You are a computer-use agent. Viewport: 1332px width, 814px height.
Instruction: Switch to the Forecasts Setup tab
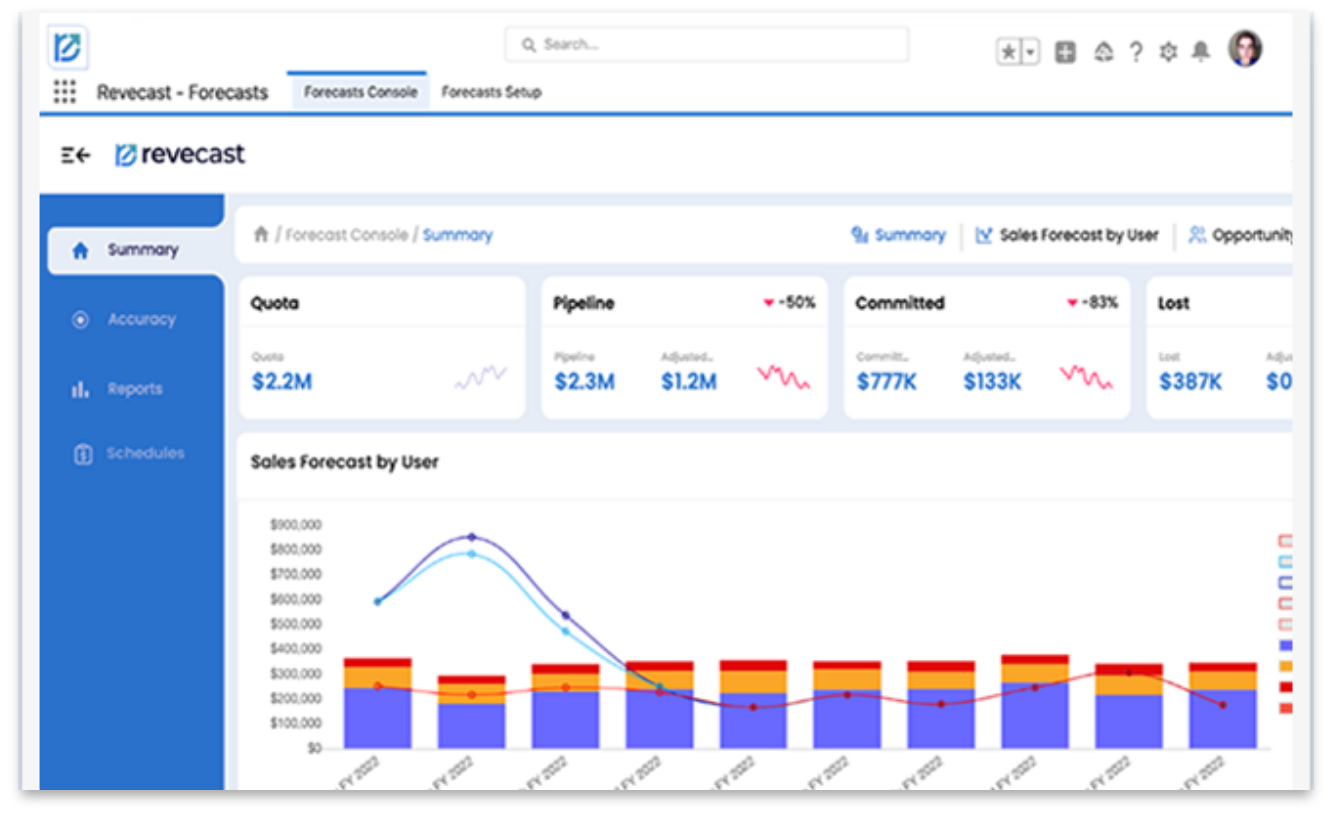pos(491,92)
